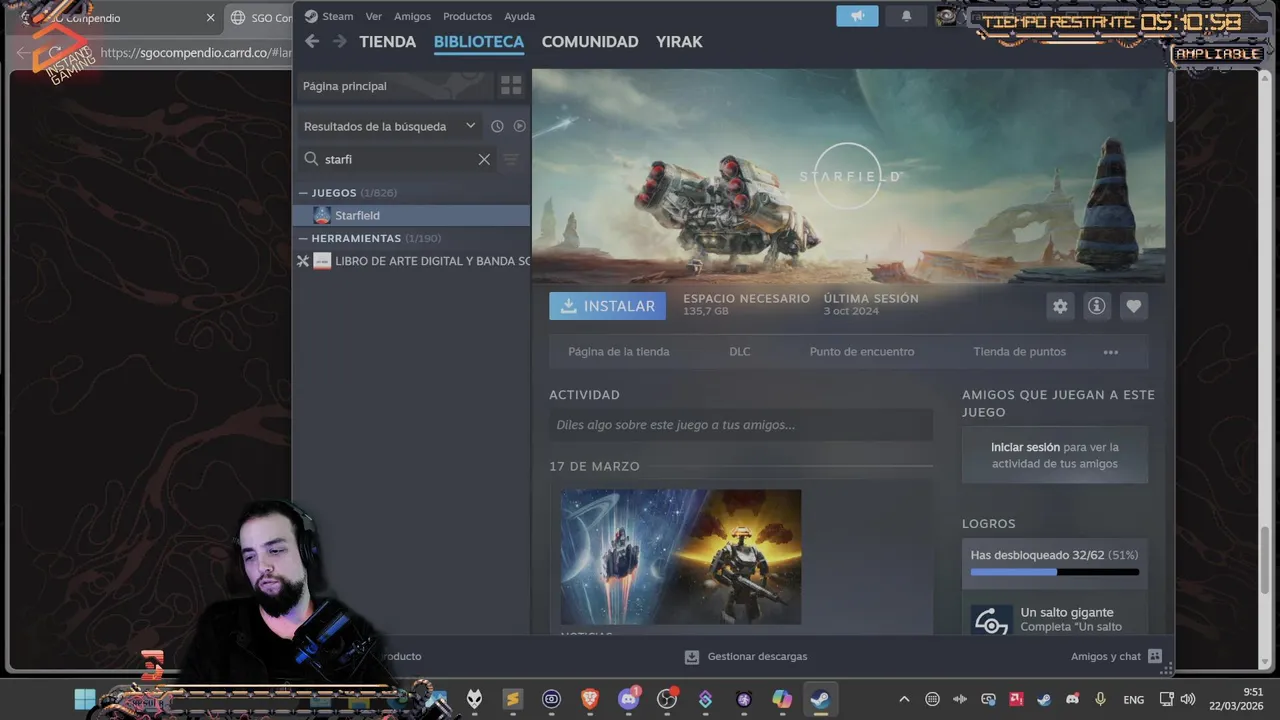Clear the starfi search with the X

pyautogui.click(x=484, y=159)
